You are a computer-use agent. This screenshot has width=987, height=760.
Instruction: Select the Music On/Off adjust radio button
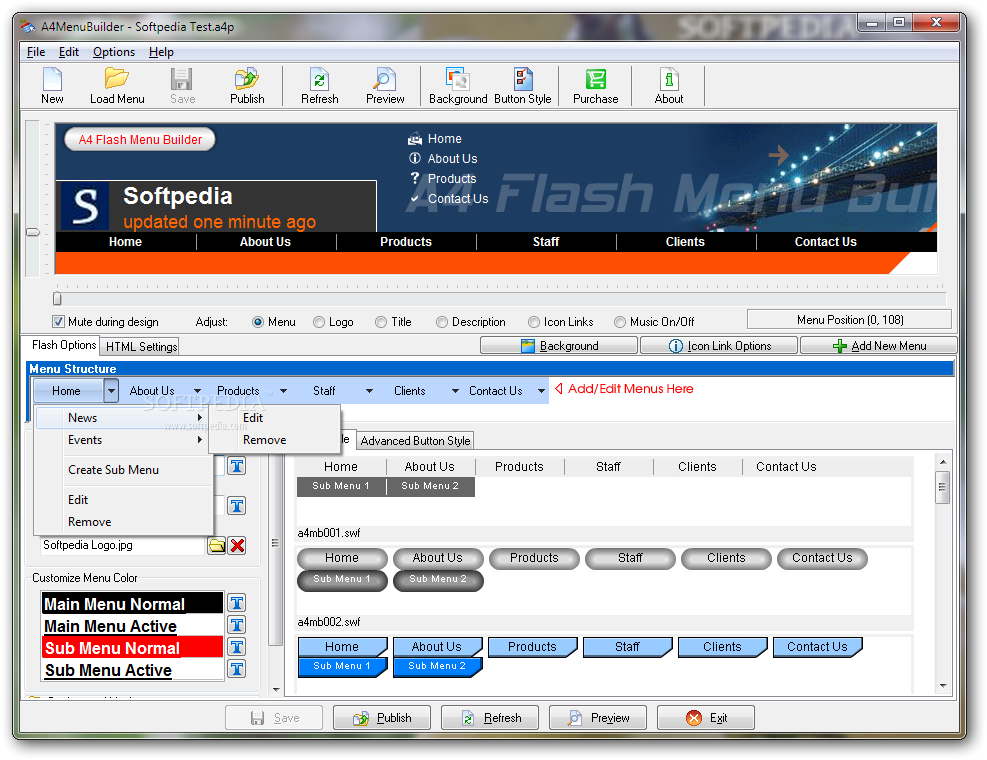click(620, 322)
